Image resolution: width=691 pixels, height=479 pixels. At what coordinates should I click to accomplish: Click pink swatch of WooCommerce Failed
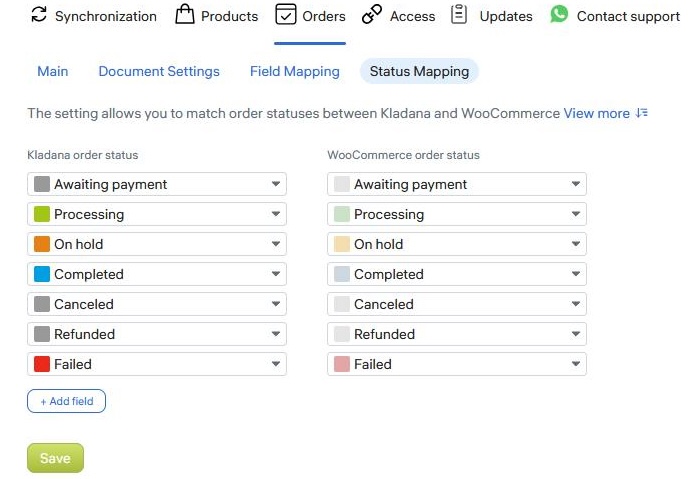click(342, 364)
